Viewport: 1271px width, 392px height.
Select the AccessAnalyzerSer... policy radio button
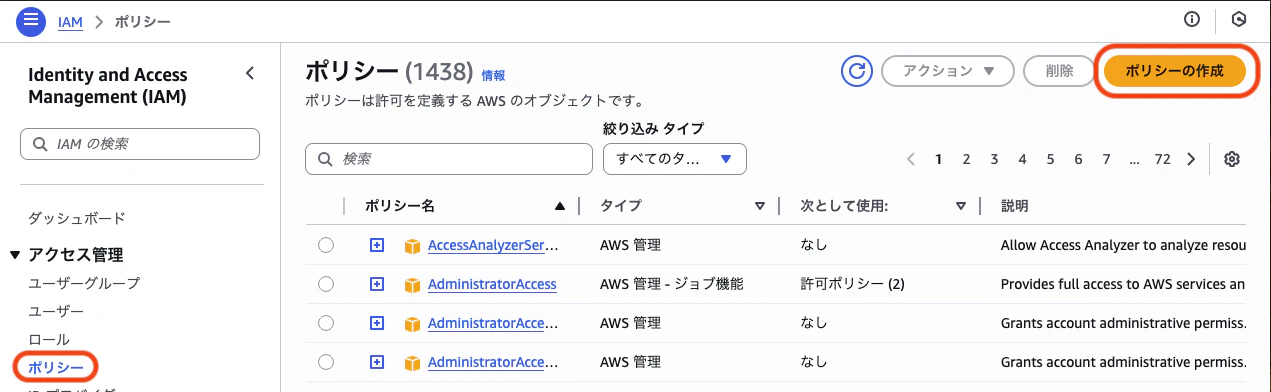pos(325,245)
